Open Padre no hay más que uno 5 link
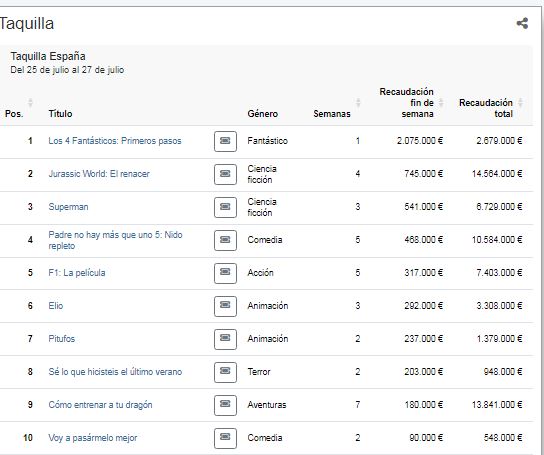Image resolution: width=544 pixels, height=455 pixels. (x=116, y=240)
